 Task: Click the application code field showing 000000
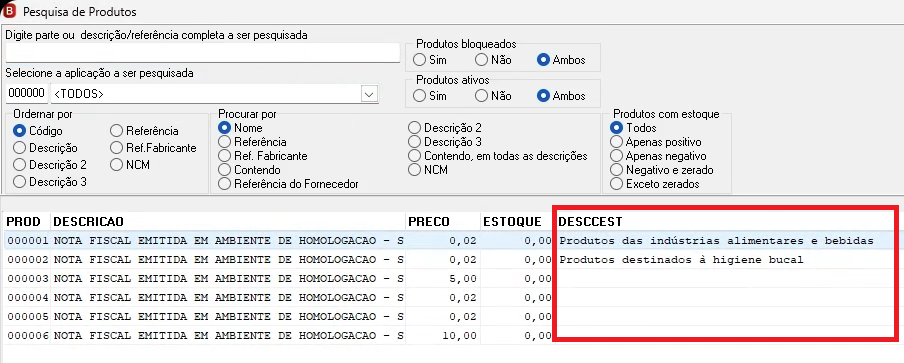[x=27, y=93]
